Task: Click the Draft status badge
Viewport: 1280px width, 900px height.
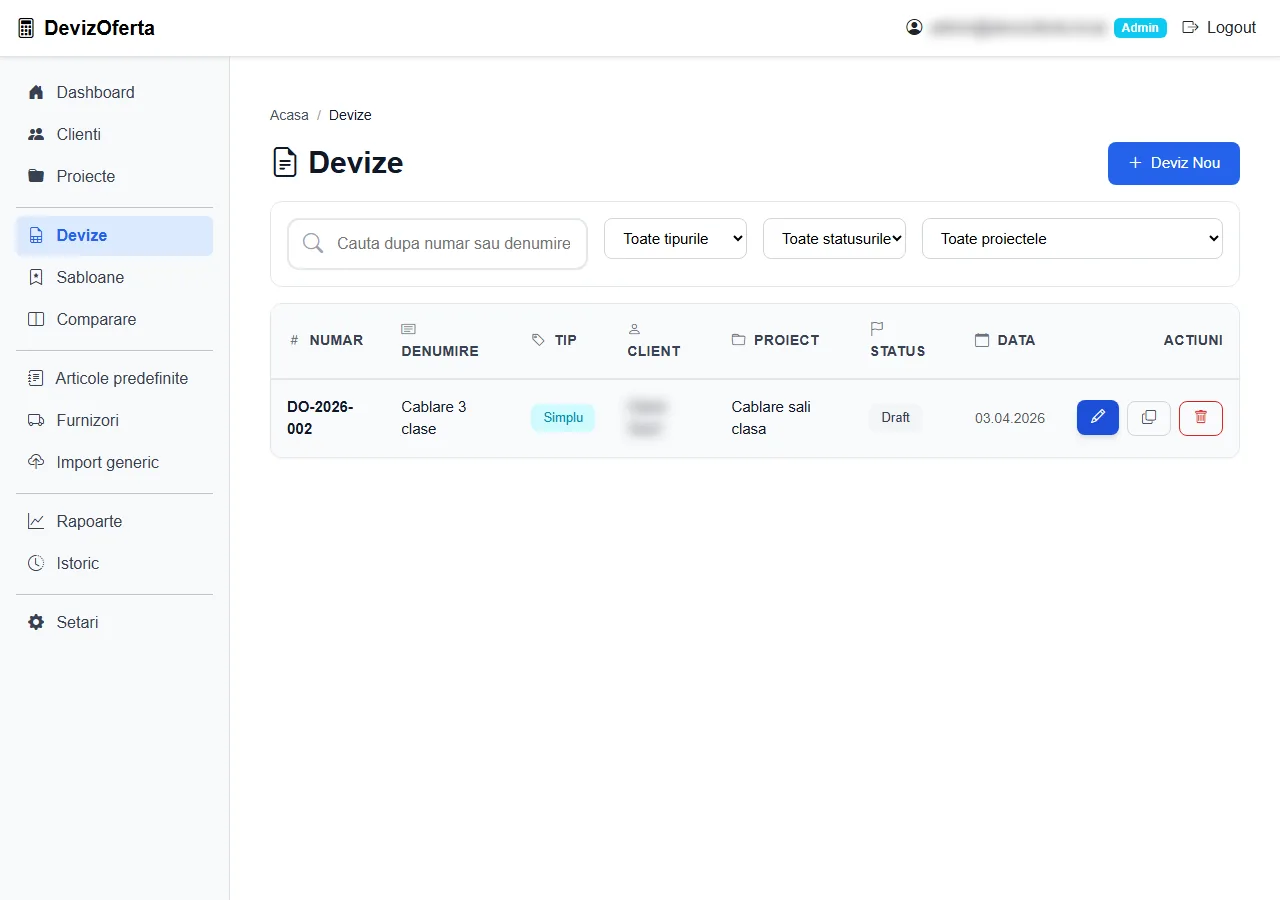Action: click(x=896, y=418)
